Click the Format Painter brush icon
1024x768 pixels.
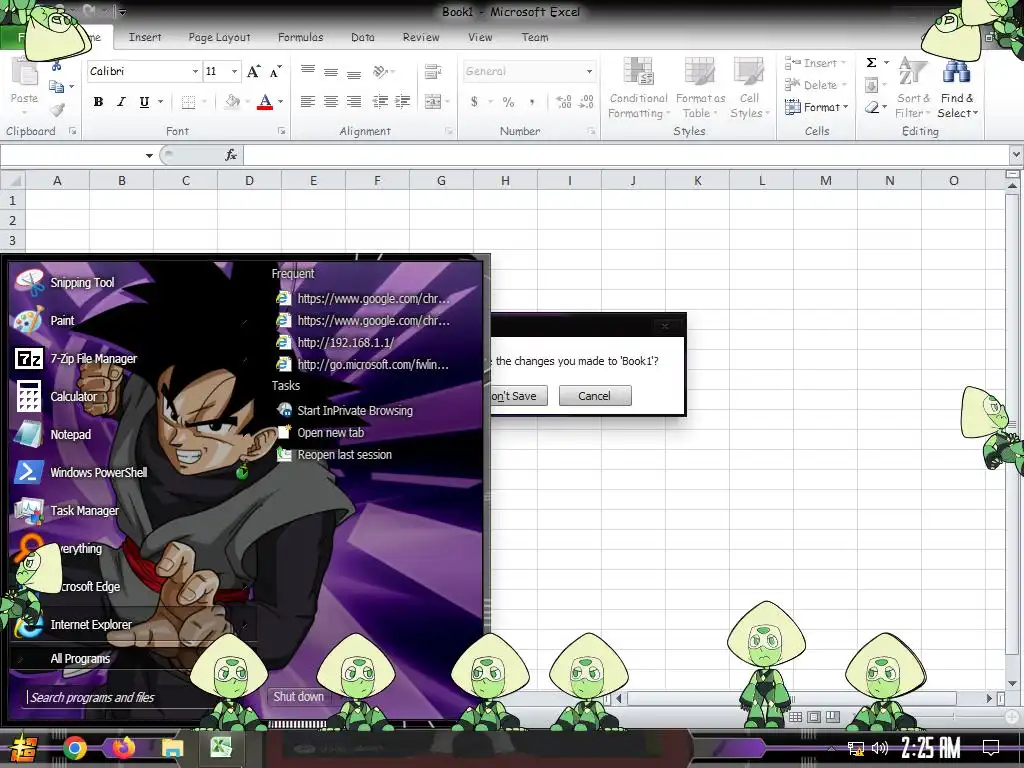pyautogui.click(x=57, y=109)
